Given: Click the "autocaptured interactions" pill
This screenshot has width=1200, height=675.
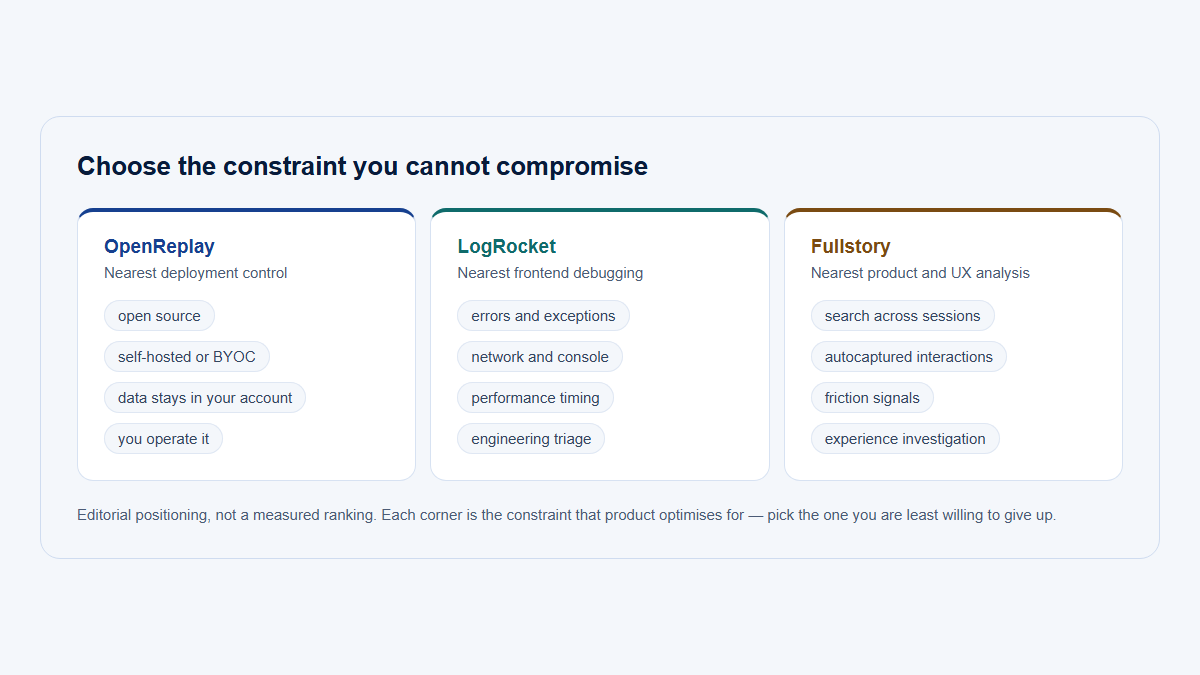Looking at the screenshot, I should 908,357.
